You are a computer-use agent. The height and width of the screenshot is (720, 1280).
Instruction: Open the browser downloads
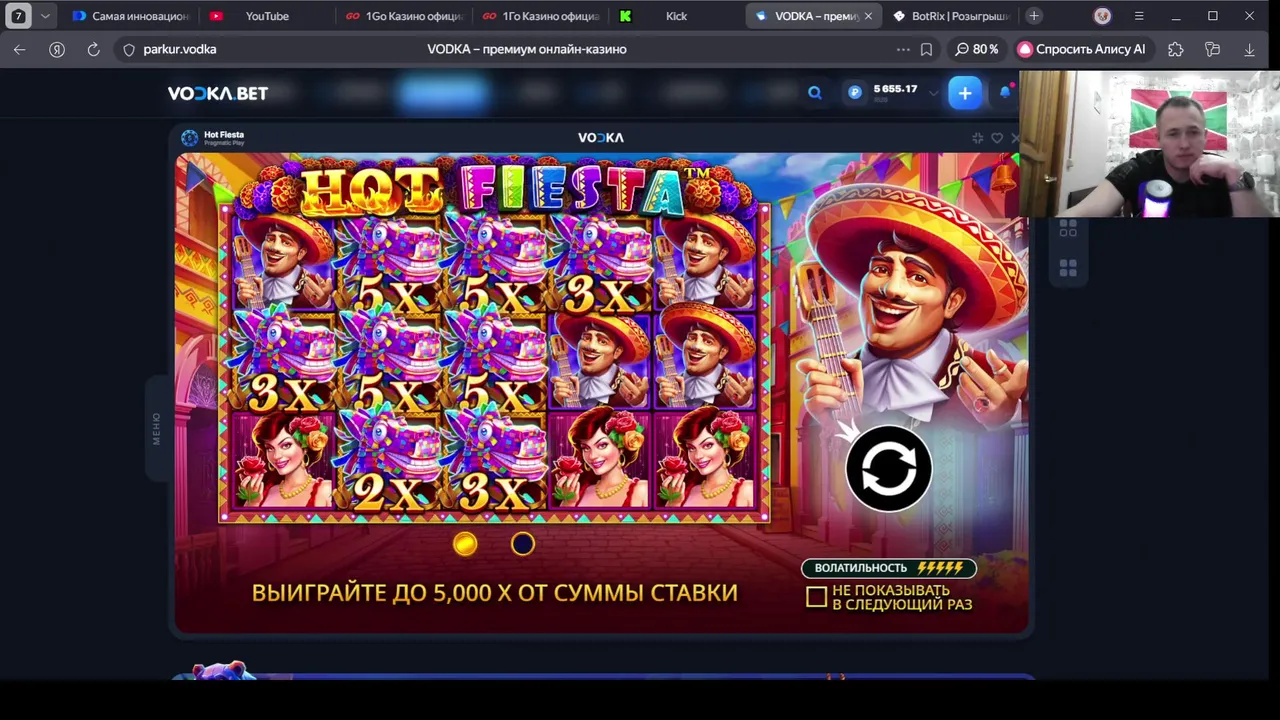click(1249, 49)
